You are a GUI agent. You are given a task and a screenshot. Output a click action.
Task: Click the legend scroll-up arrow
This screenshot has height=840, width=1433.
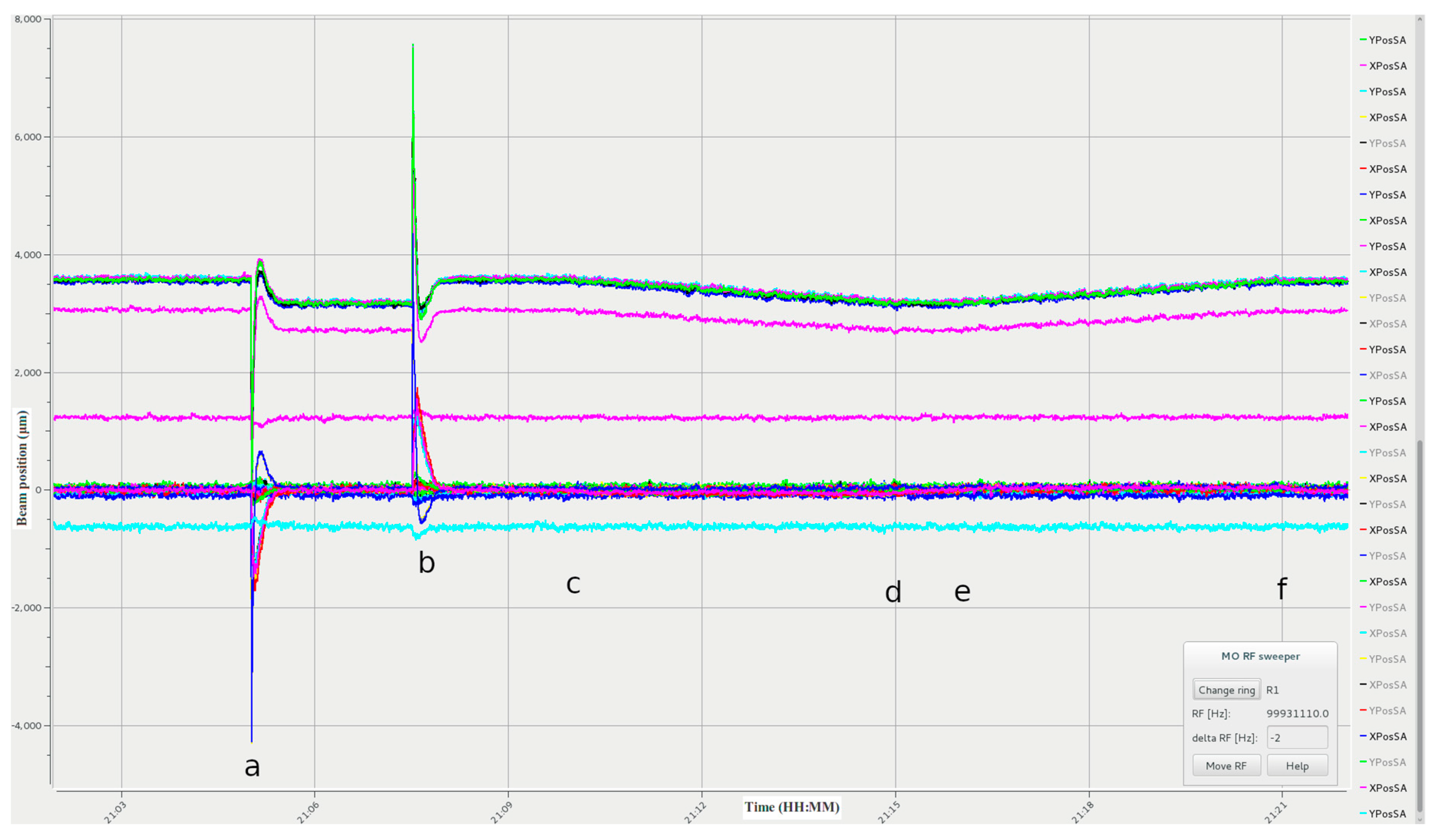click(x=1420, y=20)
